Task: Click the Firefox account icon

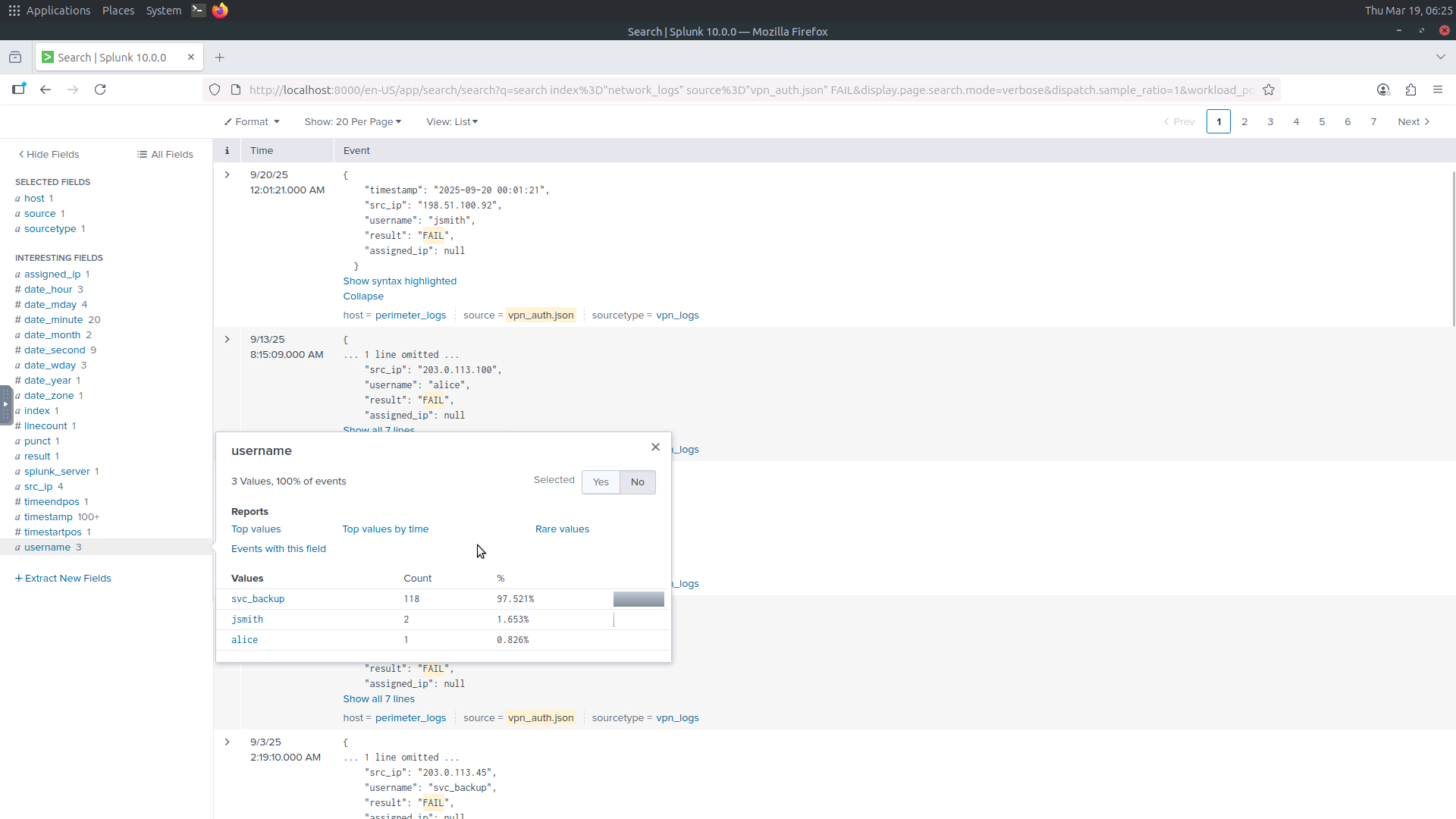Action: click(x=1383, y=89)
